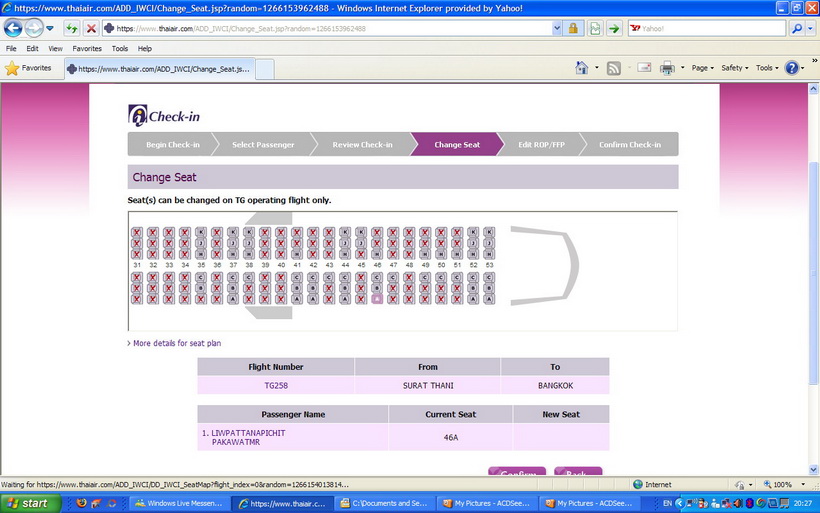Open the More details for seat plan link
820x513 pixels.
(176, 343)
